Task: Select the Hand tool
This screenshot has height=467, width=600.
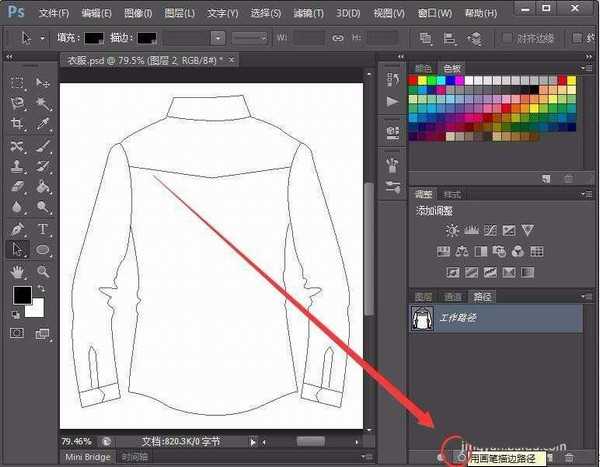Action: (18, 271)
